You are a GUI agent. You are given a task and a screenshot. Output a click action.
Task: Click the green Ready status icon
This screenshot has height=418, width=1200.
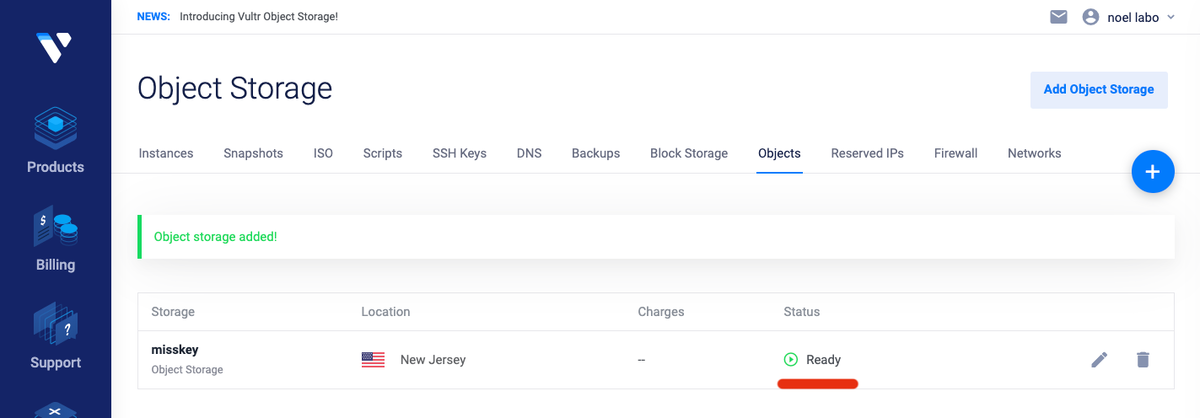(x=791, y=359)
